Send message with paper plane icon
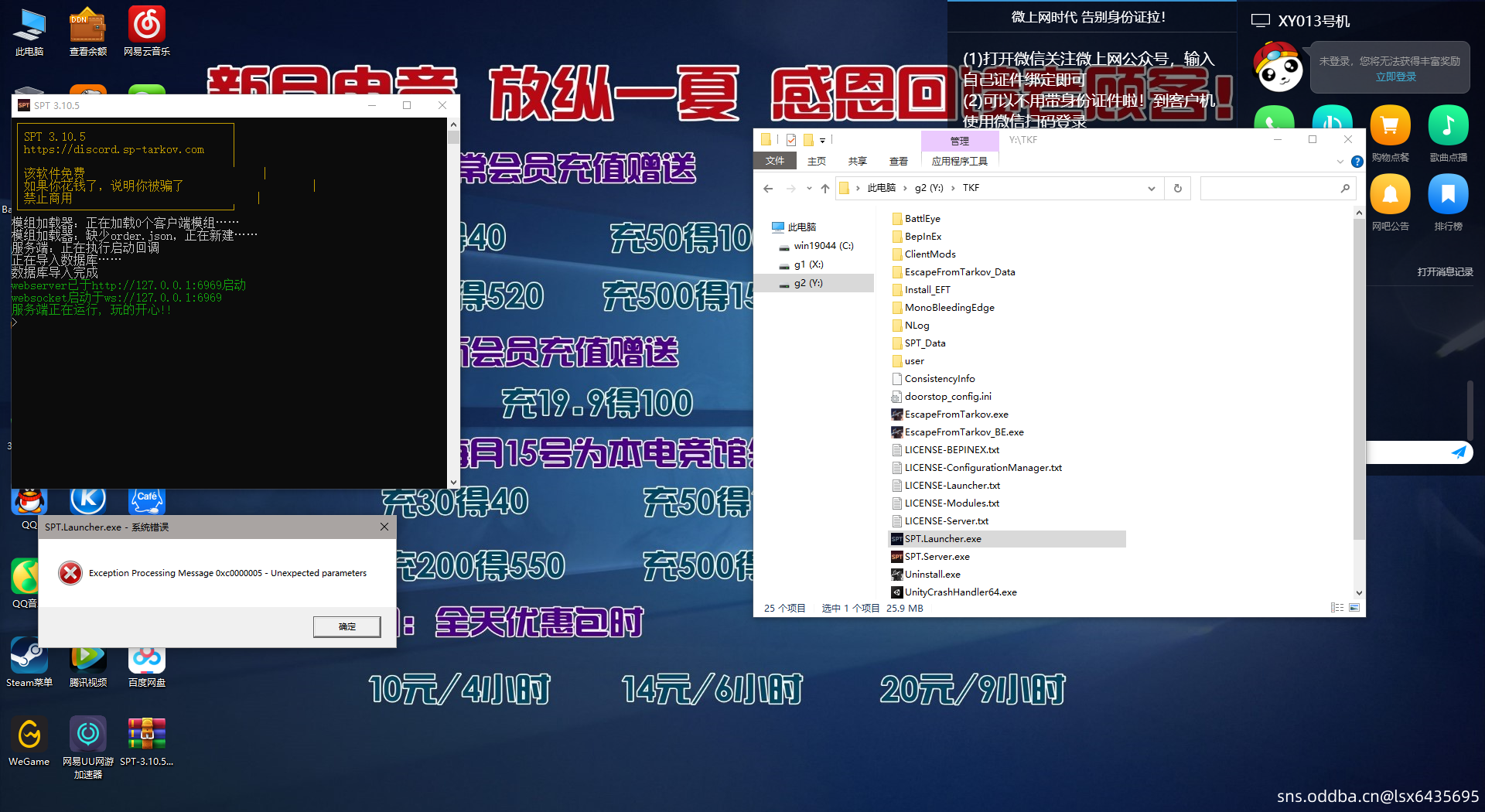Viewport: 1485px width, 812px height. (1459, 452)
